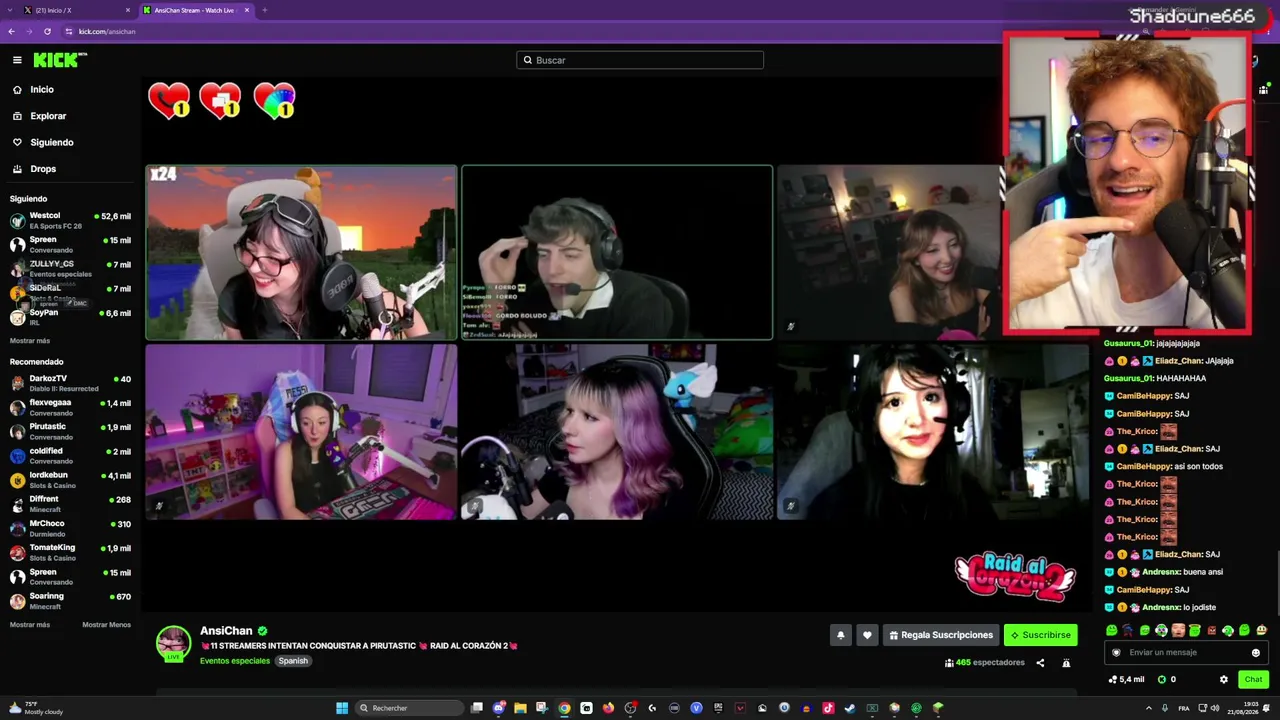Image resolution: width=1280 pixels, height=720 pixels.
Task: Click the report icon beside share
Action: pos(1066,663)
